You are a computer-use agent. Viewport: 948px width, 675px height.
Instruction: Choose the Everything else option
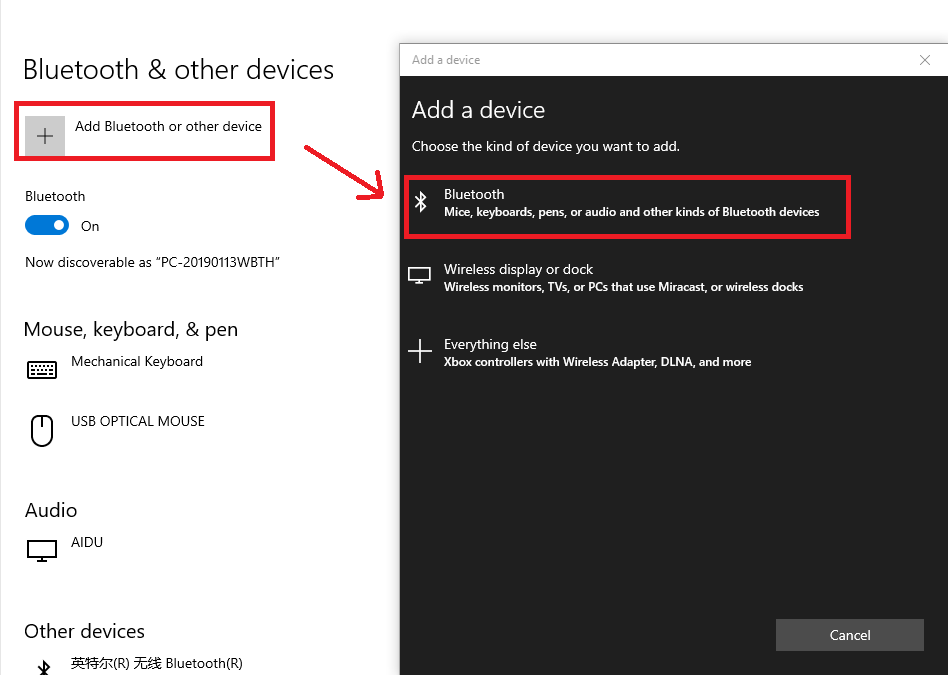[x=628, y=353]
